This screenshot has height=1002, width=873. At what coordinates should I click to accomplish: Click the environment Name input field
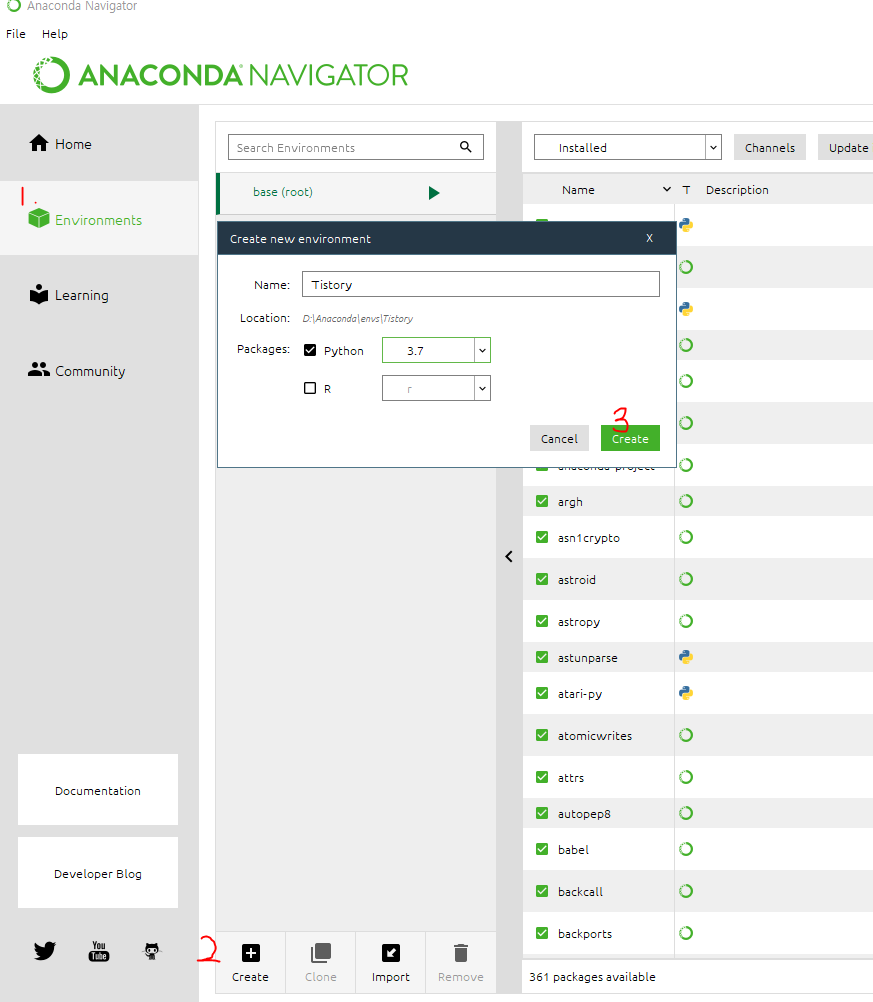pos(481,284)
